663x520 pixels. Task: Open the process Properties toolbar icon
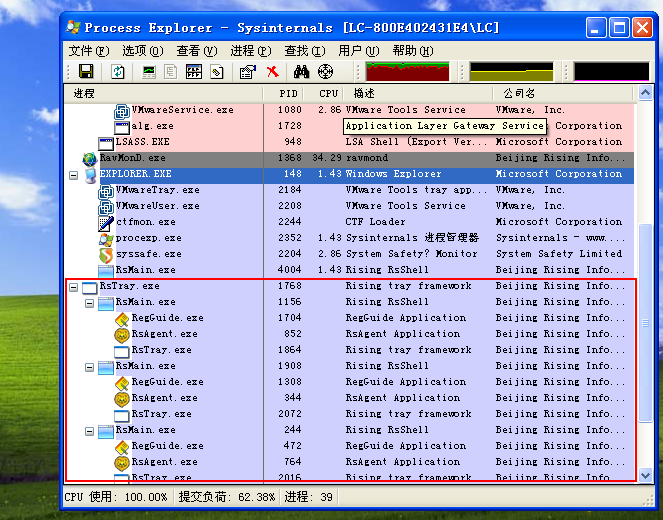[x=248, y=71]
